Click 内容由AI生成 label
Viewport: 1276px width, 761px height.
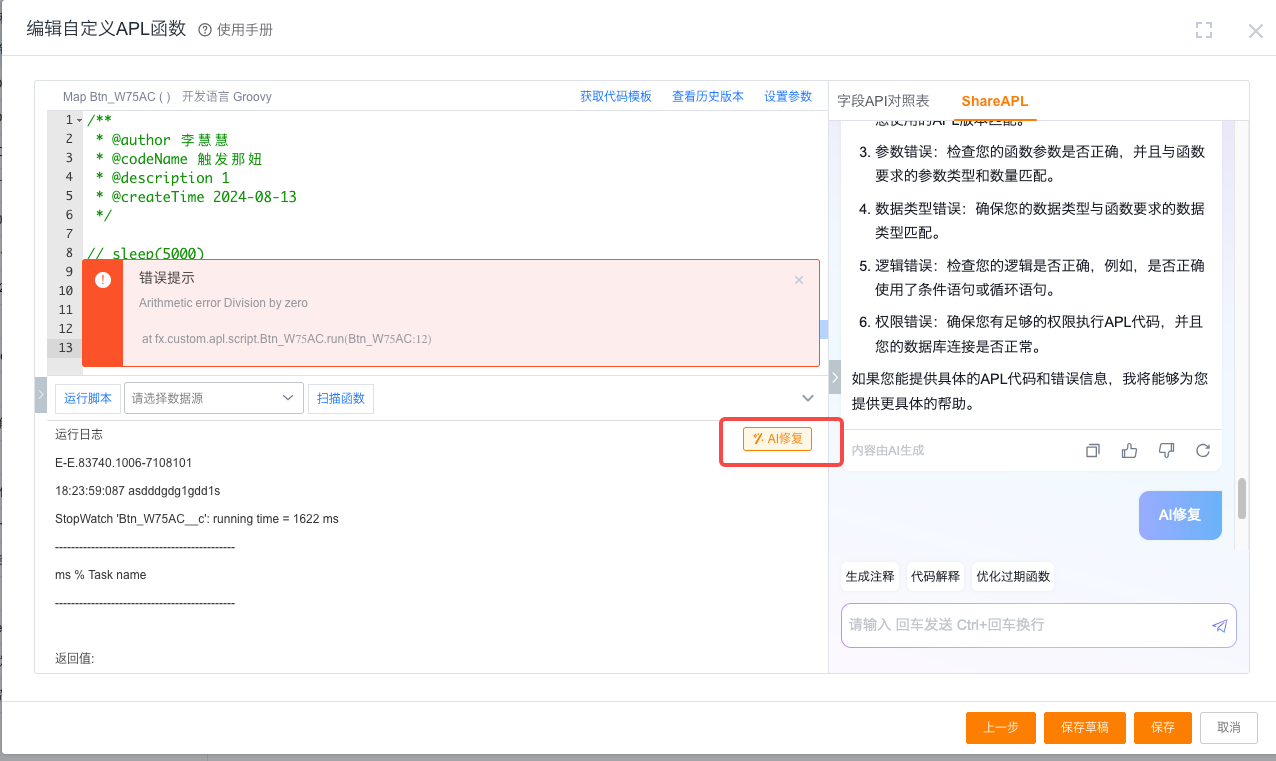888,451
